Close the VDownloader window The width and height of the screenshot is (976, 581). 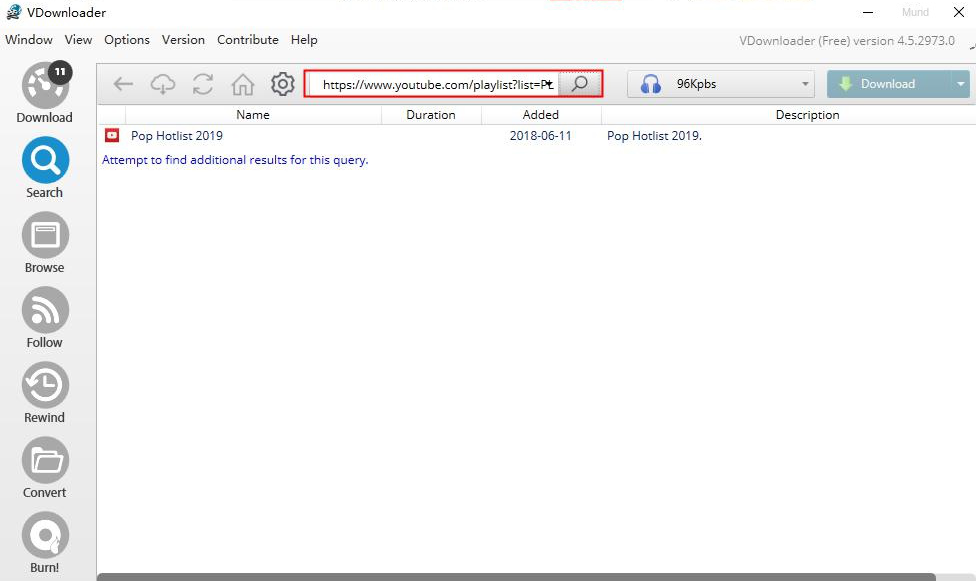point(959,12)
